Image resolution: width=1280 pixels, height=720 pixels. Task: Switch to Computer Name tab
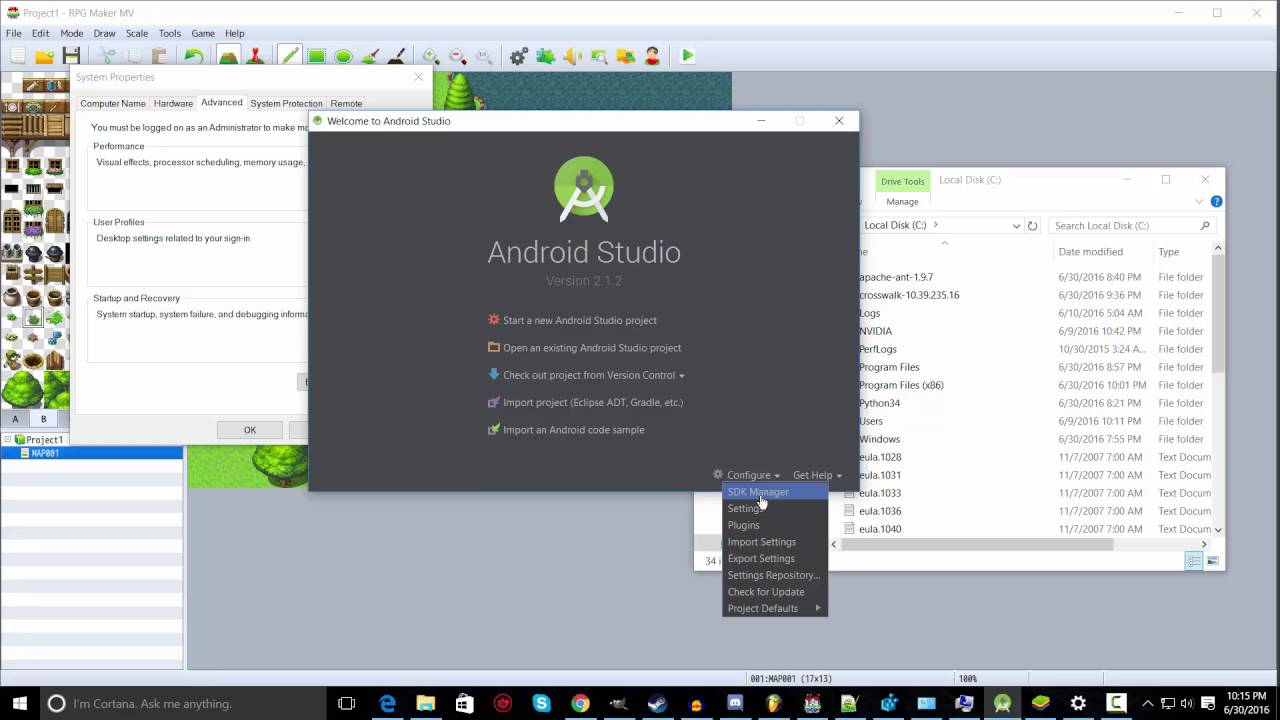pyautogui.click(x=113, y=103)
